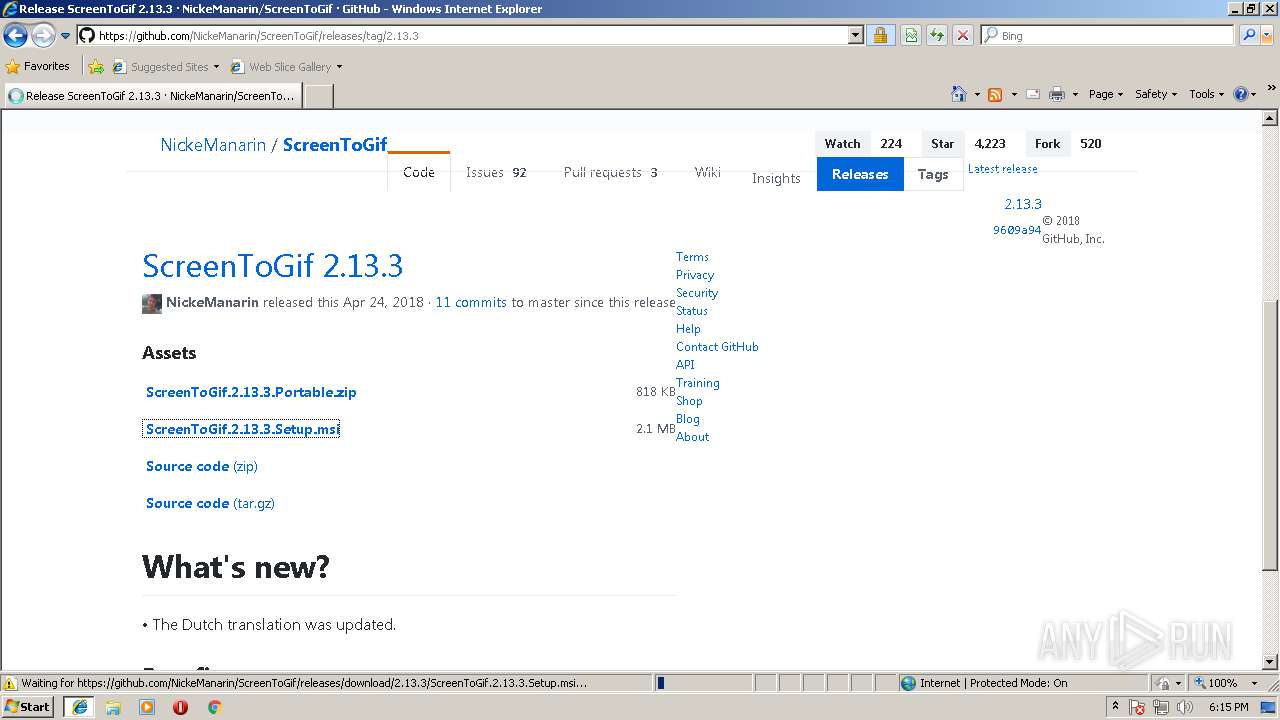Click NickeManarin's avatar thumbnail
This screenshot has height=720, width=1280.
click(152, 303)
